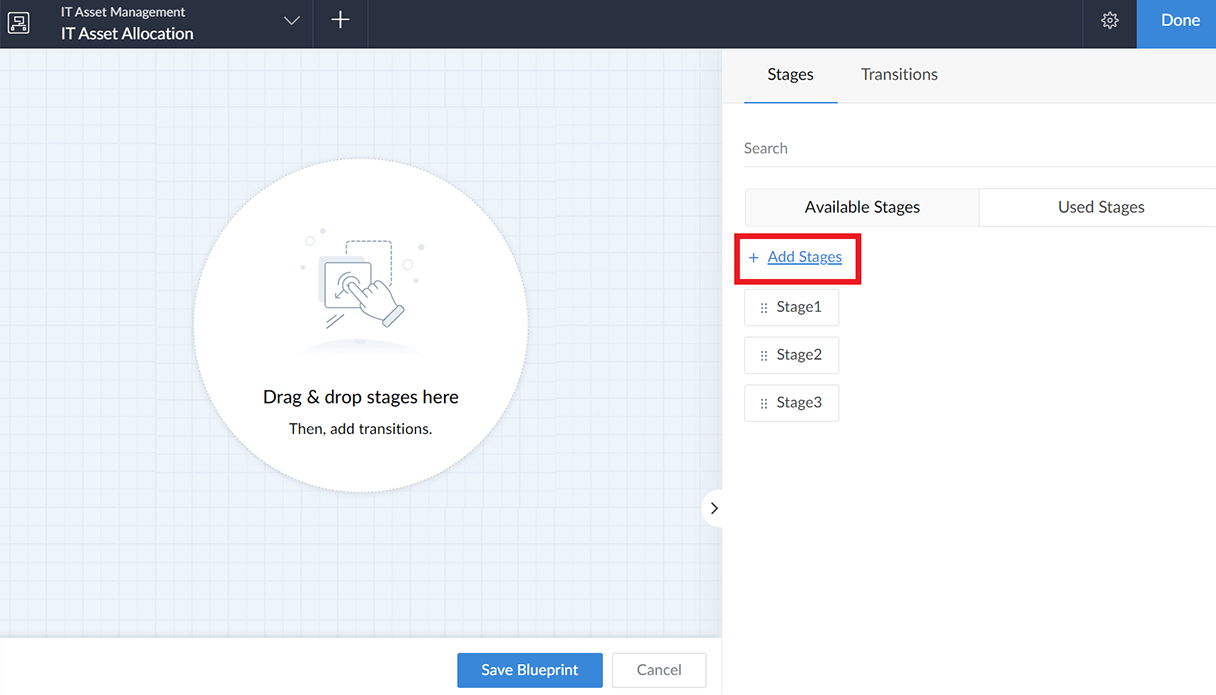This screenshot has height=695, width=1216.
Task: Click the Add Stages link
Action: 803,257
